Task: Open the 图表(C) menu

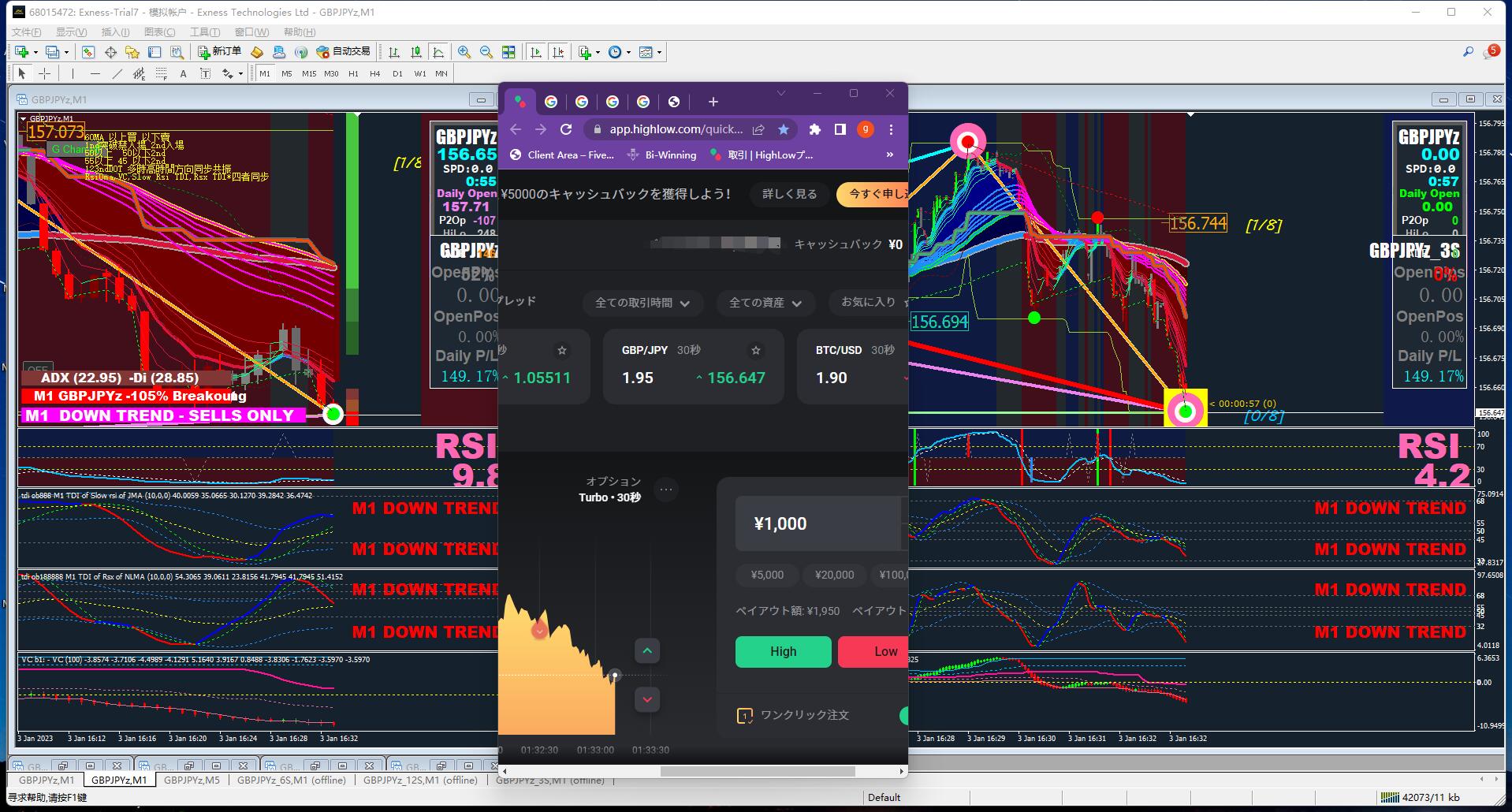Action: coord(160,32)
